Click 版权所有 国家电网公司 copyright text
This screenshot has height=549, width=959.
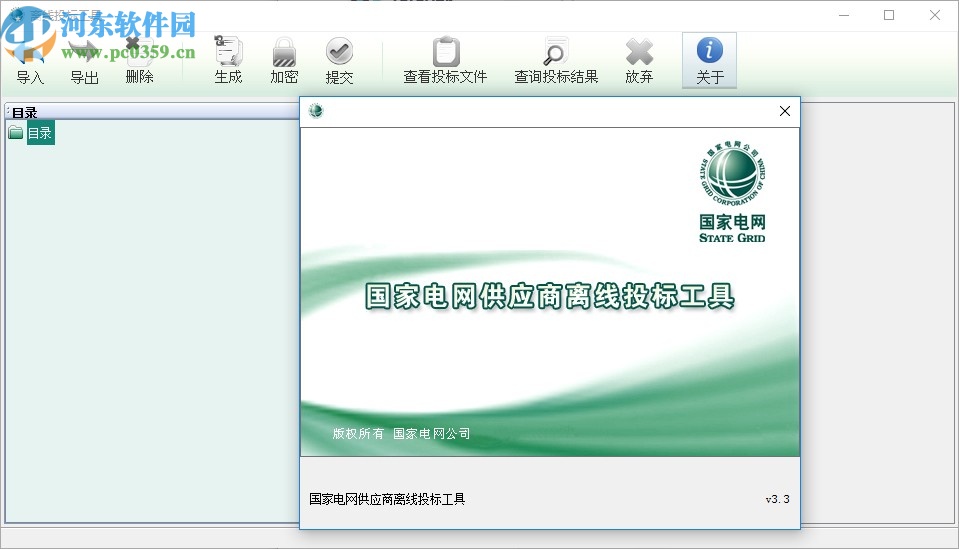pyautogui.click(x=401, y=433)
